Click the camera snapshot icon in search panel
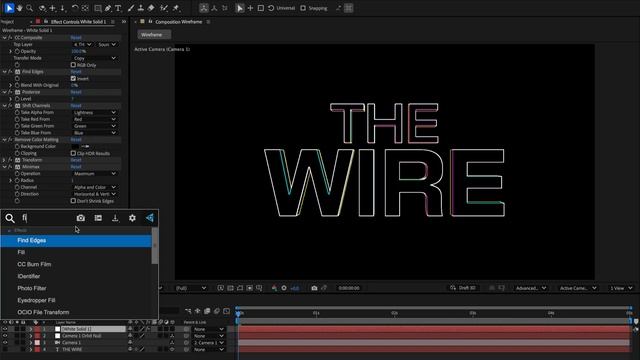 [80, 218]
